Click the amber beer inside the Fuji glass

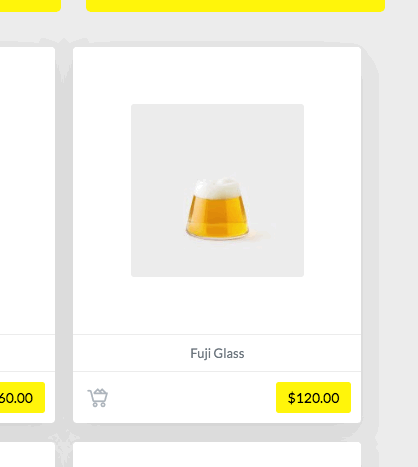click(x=217, y=217)
